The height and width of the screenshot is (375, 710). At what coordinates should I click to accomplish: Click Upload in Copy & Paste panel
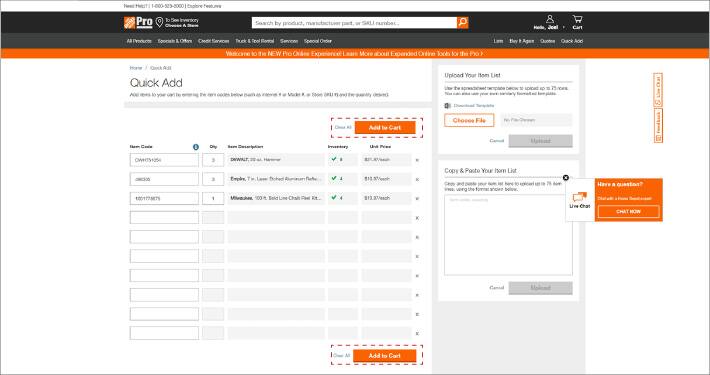click(540, 288)
